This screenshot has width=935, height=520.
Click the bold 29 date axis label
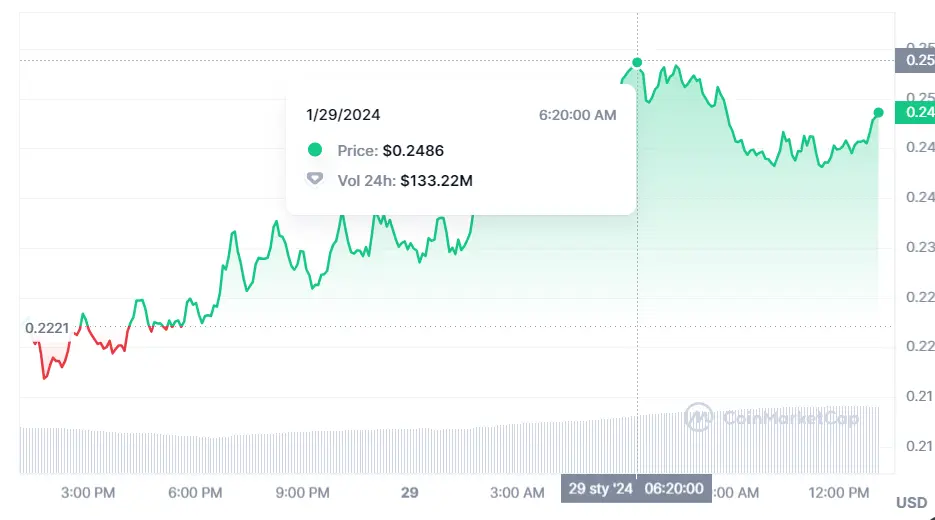click(x=409, y=492)
